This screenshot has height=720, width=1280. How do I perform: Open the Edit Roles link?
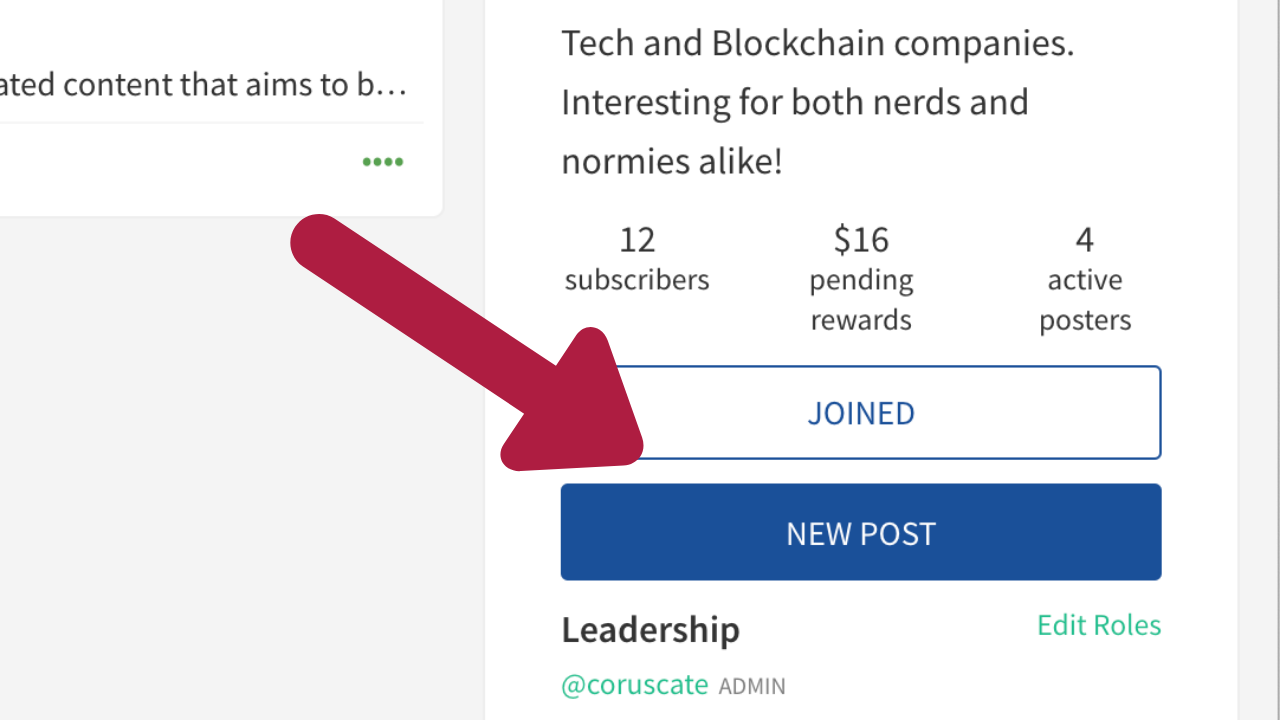pyautogui.click(x=1098, y=625)
